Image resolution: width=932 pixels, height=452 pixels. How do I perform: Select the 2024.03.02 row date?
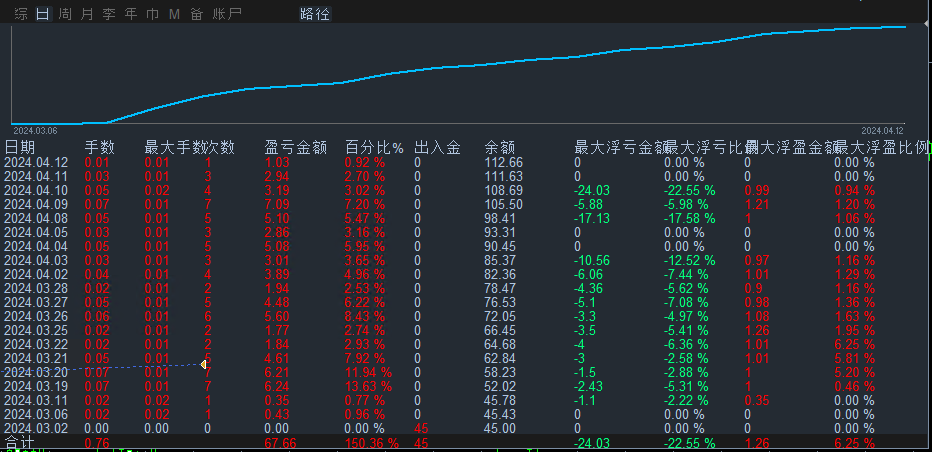(36, 428)
